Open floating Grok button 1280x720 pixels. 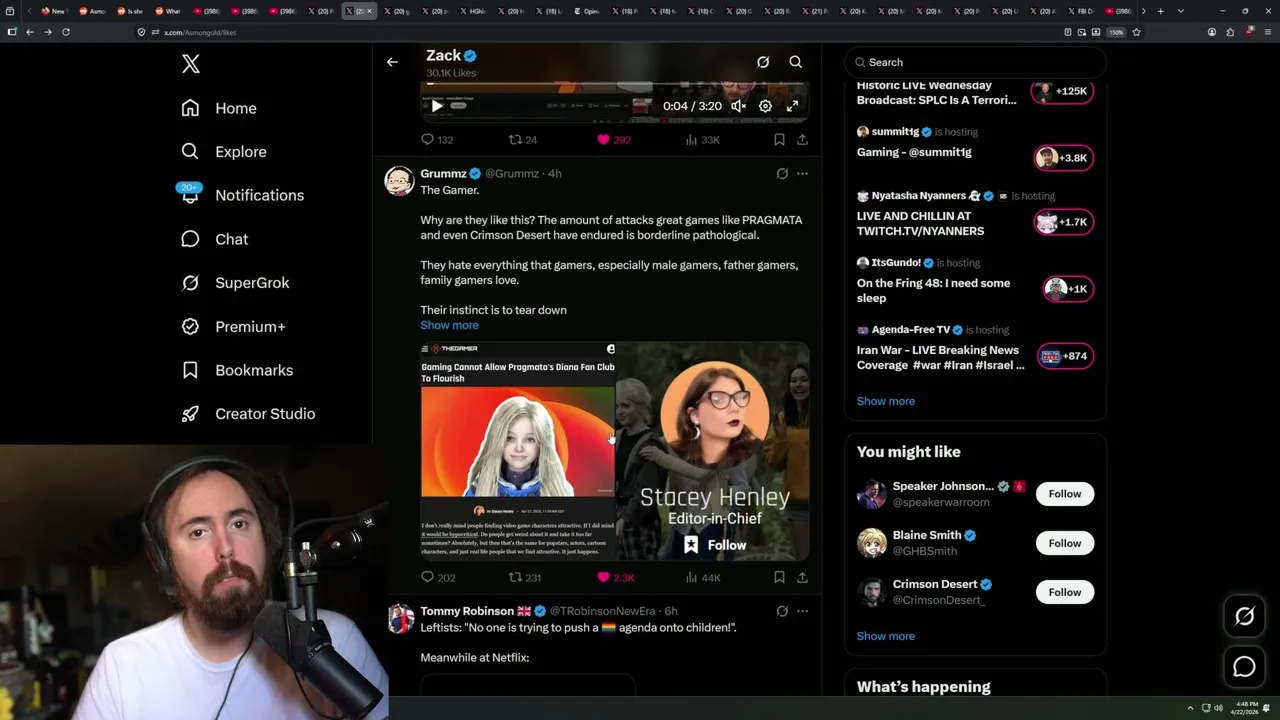(1244, 617)
